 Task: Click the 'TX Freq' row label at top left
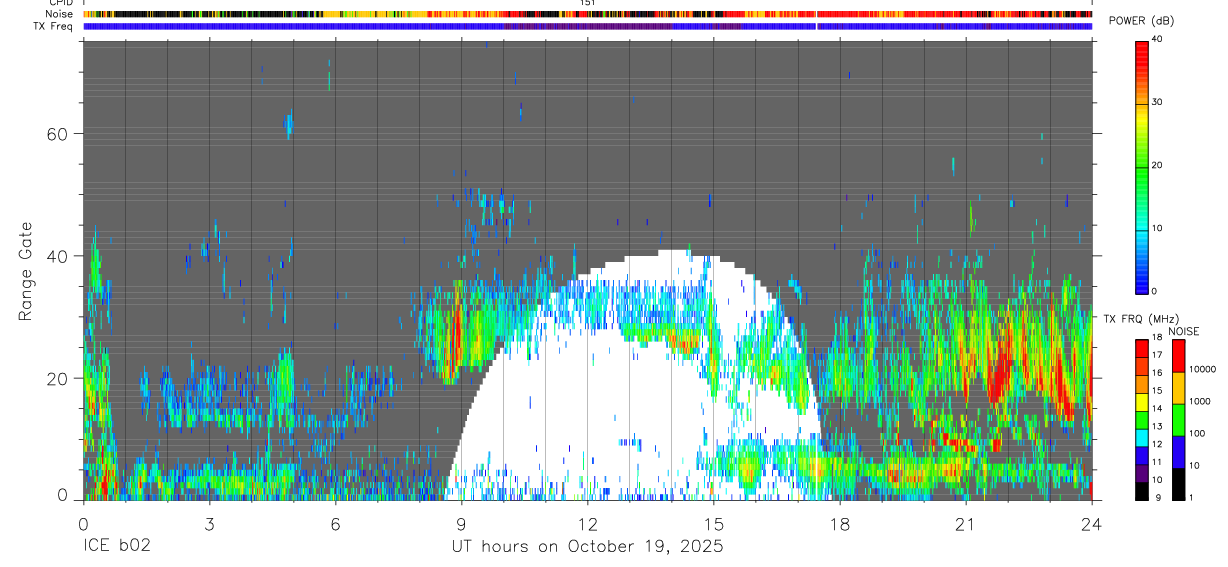[53, 26]
